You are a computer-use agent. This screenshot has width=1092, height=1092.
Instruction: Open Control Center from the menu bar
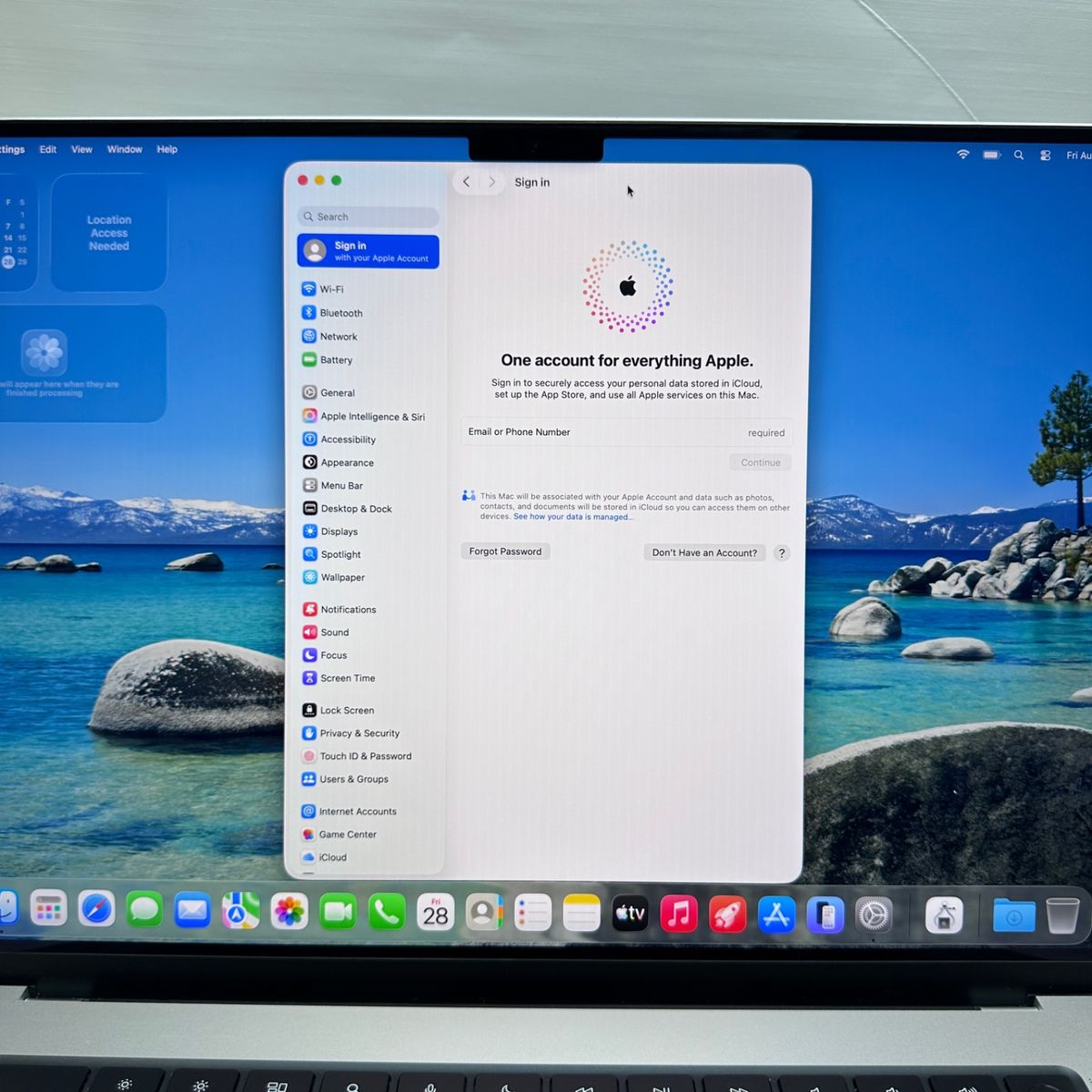click(1046, 156)
